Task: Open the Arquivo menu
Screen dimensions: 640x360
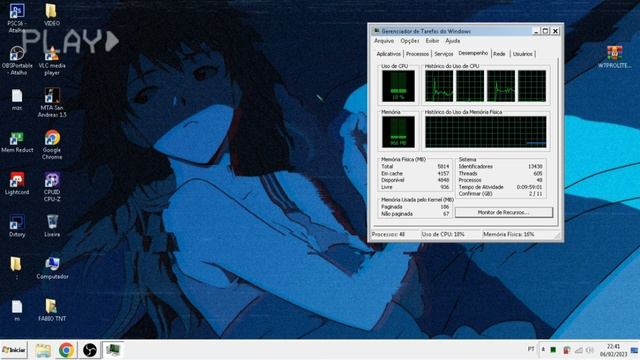Action: (x=384, y=41)
